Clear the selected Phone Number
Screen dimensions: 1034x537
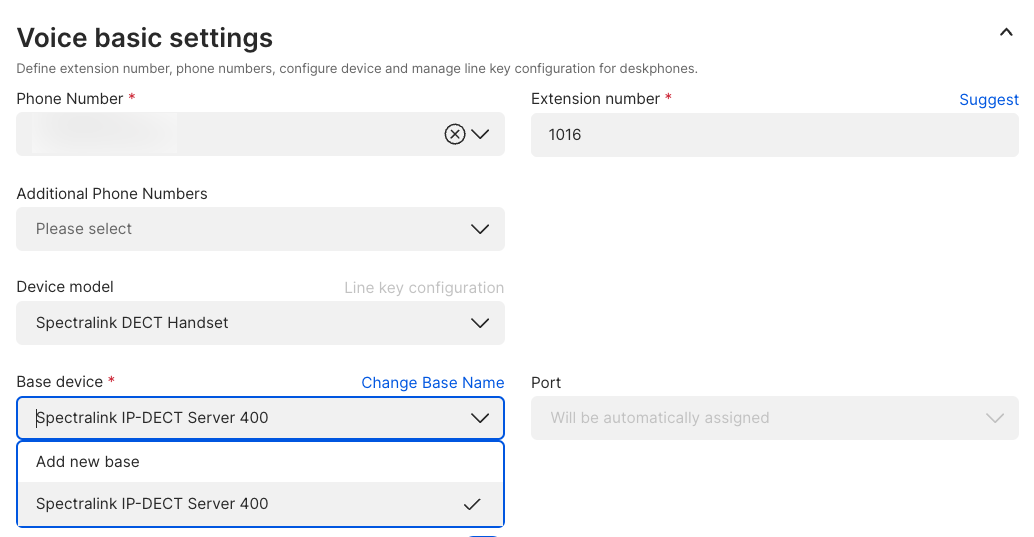(454, 135)
